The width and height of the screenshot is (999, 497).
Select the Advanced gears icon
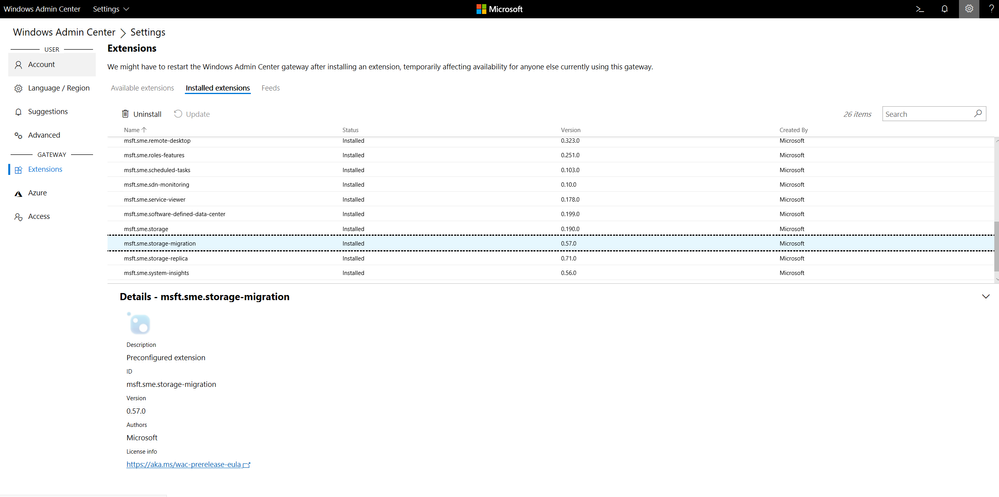click(18, 135)
